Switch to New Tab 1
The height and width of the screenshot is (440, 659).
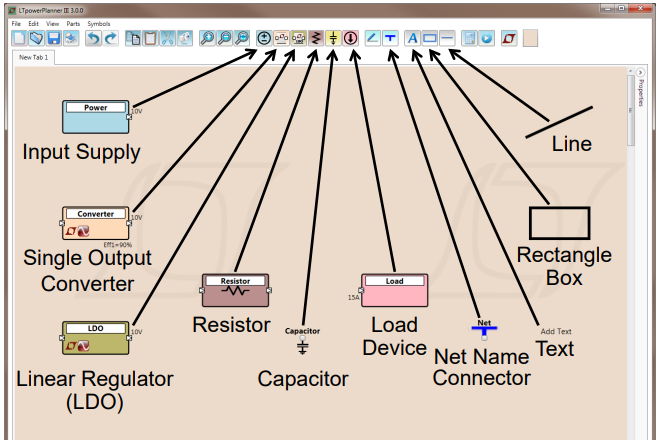(35, 58)
